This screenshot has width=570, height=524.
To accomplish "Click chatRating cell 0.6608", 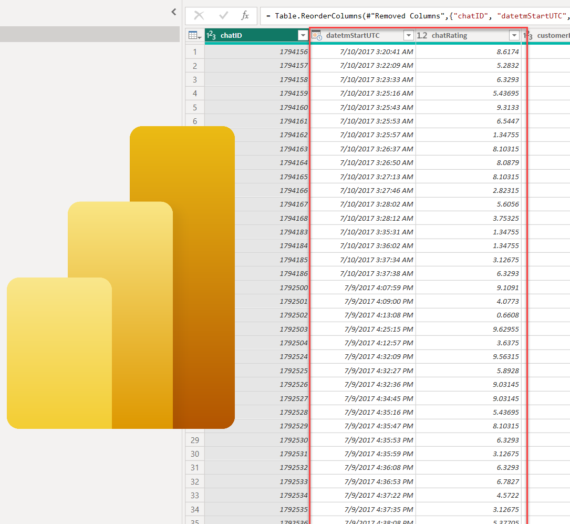I will click(x=468, y=315).
